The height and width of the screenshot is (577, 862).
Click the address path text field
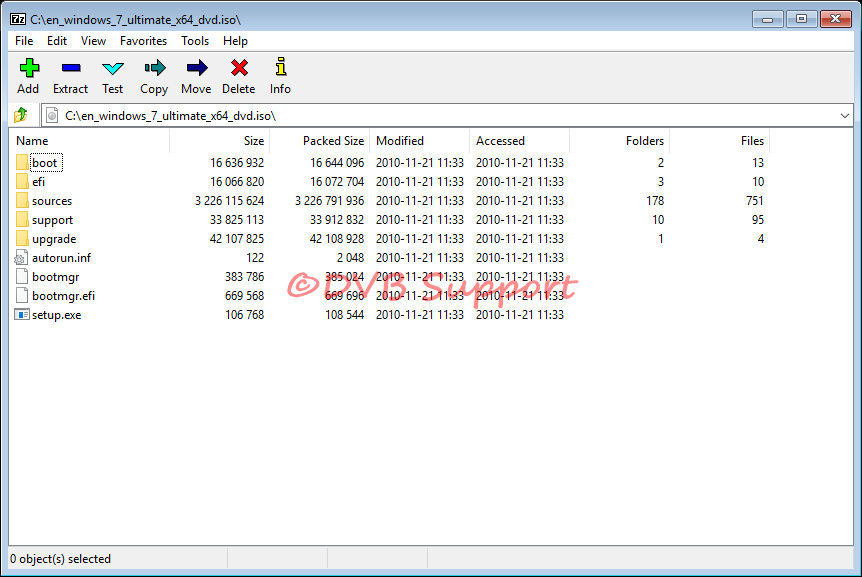pyautogui.click(x=446, y=116)
